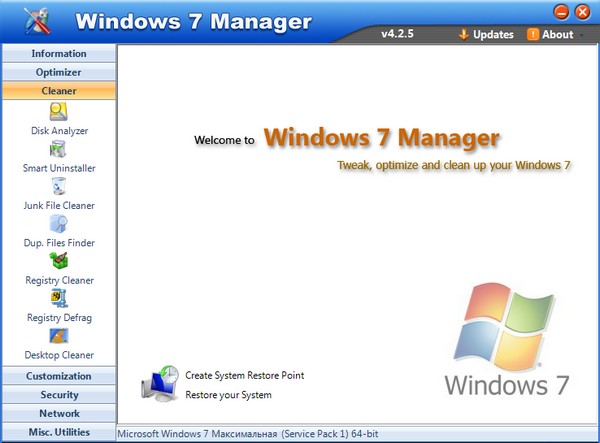This screenshot has width=600, height=443.
Task: Expand the Optimizer section
Action: pos(58,72)
